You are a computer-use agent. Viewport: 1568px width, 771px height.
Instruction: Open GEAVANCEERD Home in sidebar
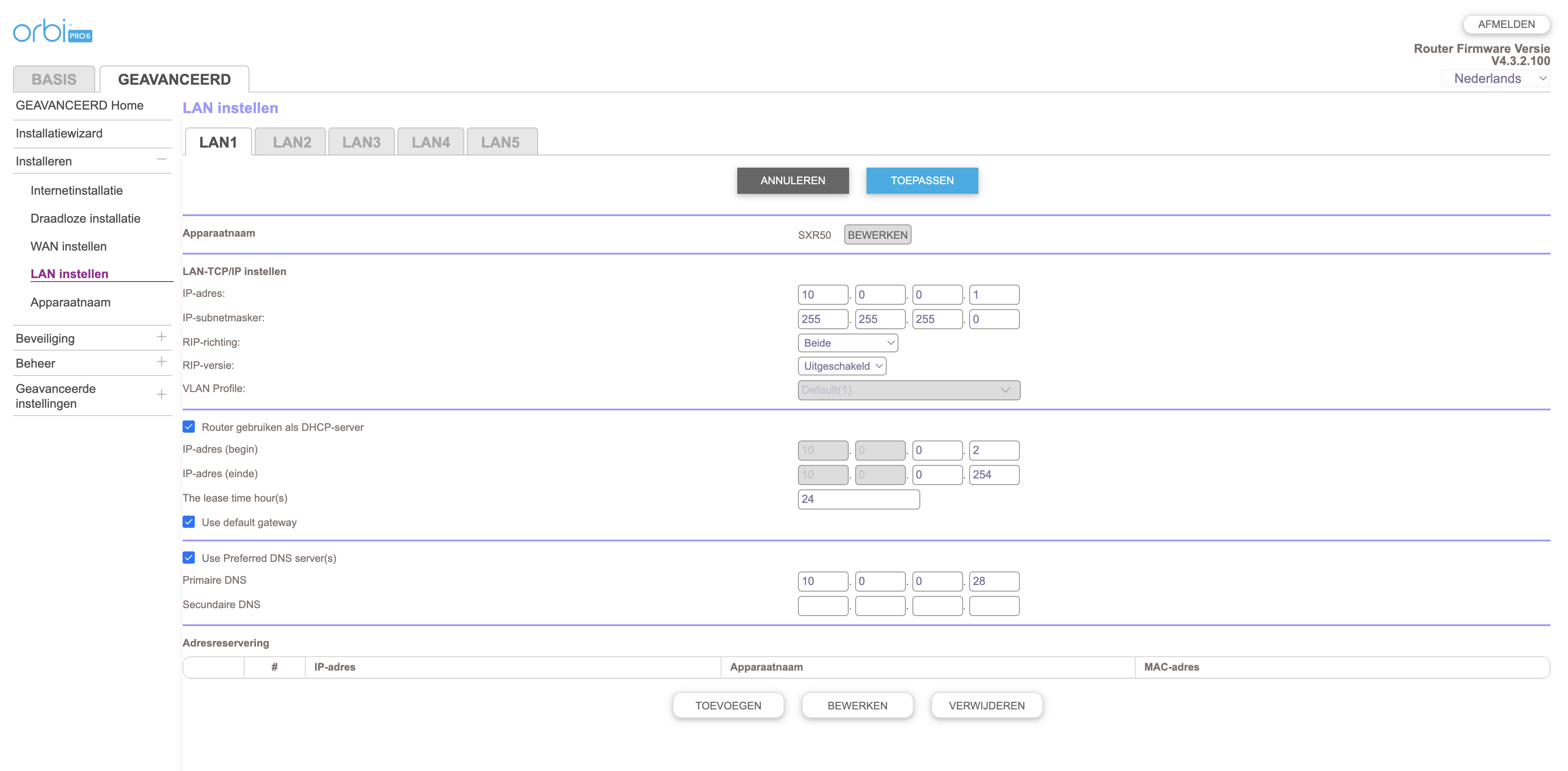[x=80, y=105]
